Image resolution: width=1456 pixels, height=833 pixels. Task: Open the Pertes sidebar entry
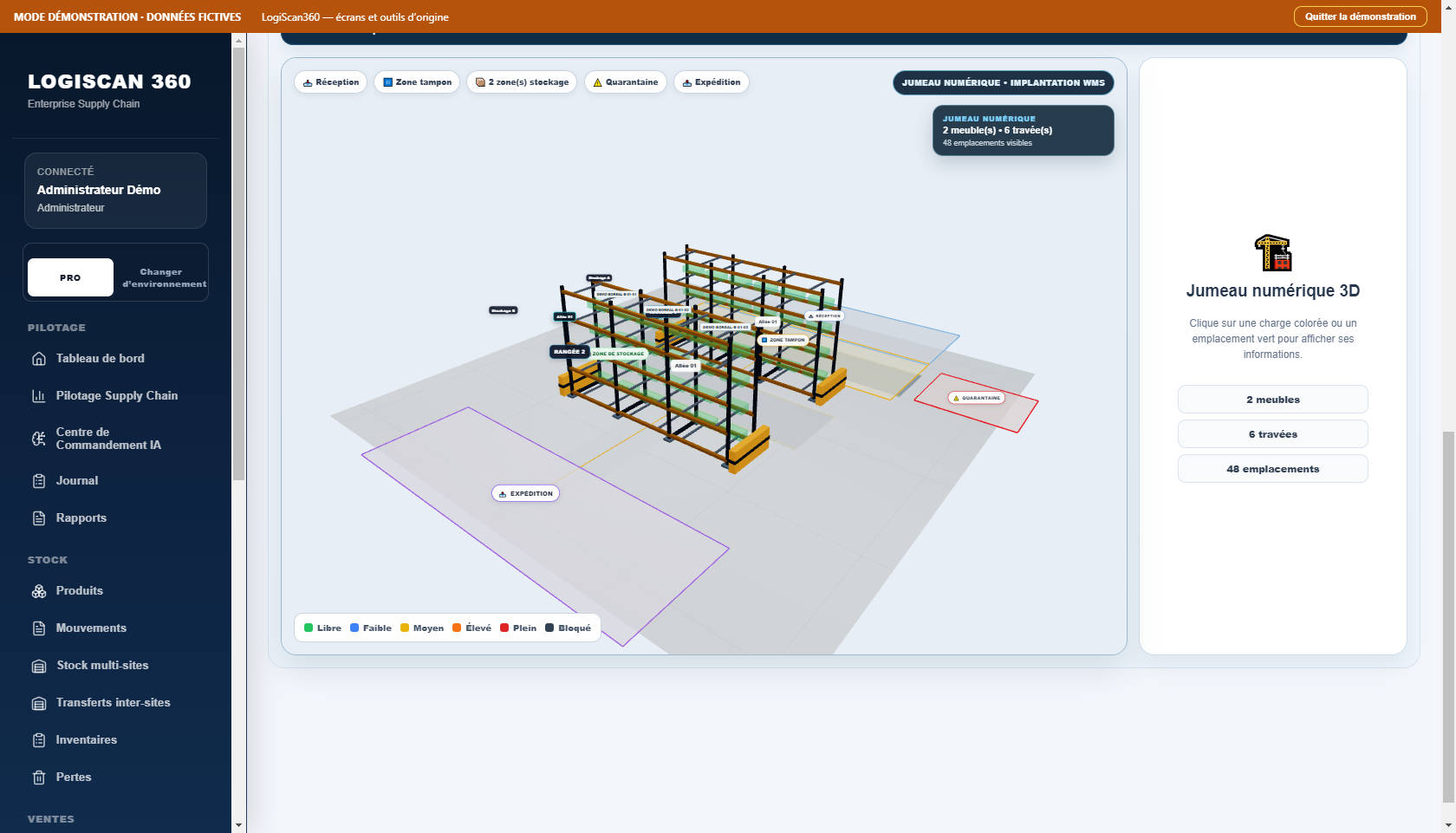click(x=73, y=778)
